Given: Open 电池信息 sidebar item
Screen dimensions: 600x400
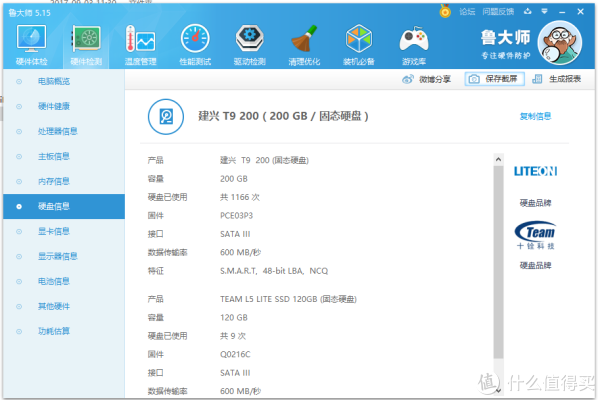Looking at the screenshot, I should point(64,281).
